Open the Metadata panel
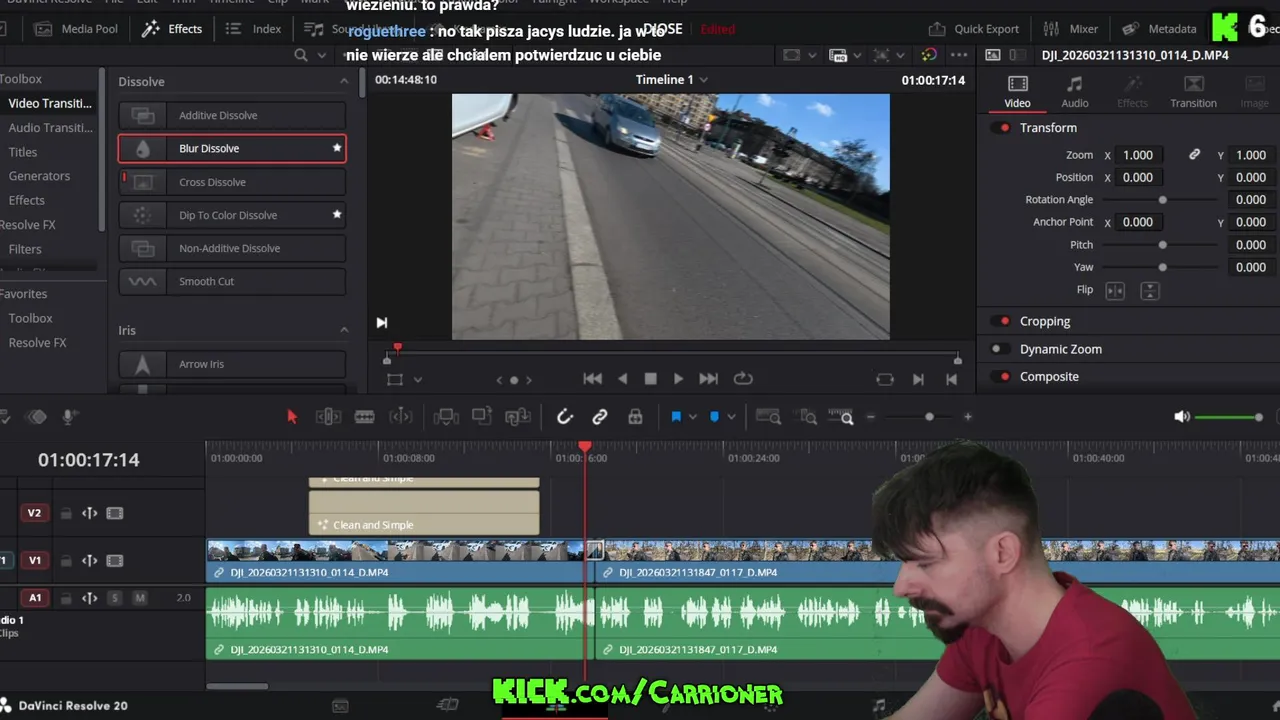Screen dimensions: 1280x720 tap(1159, 29)
